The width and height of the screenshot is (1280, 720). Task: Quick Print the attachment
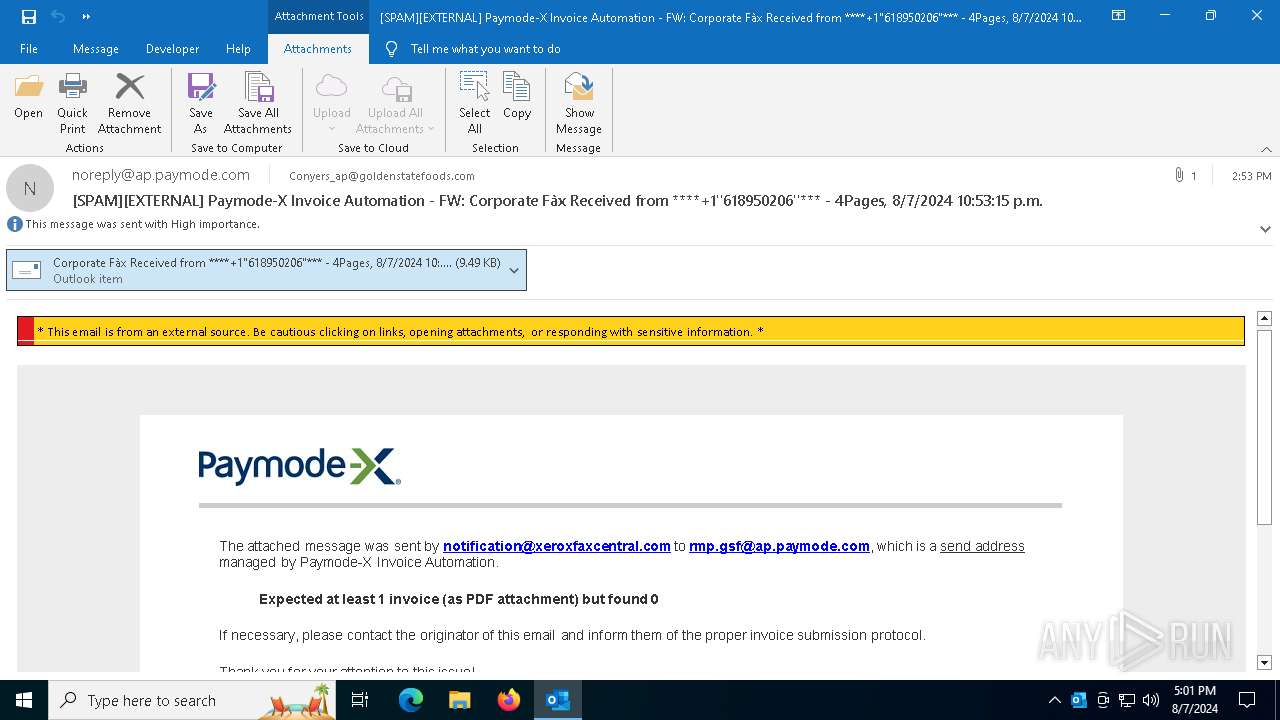pos(72,104)
